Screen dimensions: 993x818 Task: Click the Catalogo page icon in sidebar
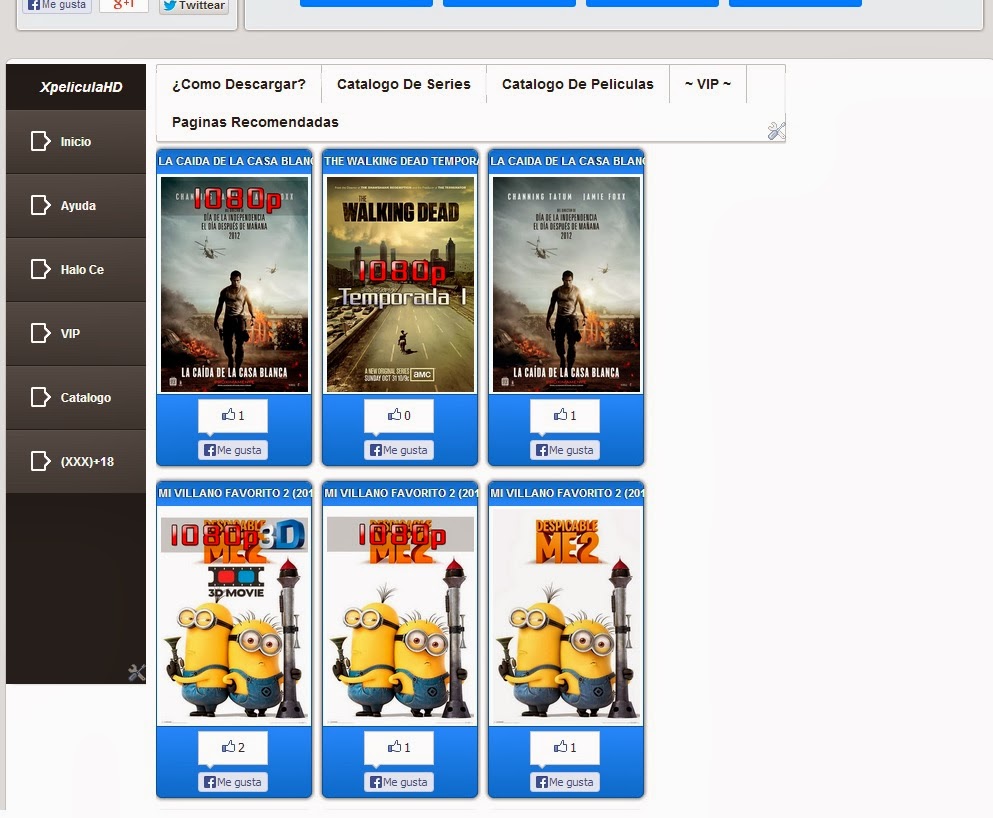pyautogui.click(x=41, y=397)
